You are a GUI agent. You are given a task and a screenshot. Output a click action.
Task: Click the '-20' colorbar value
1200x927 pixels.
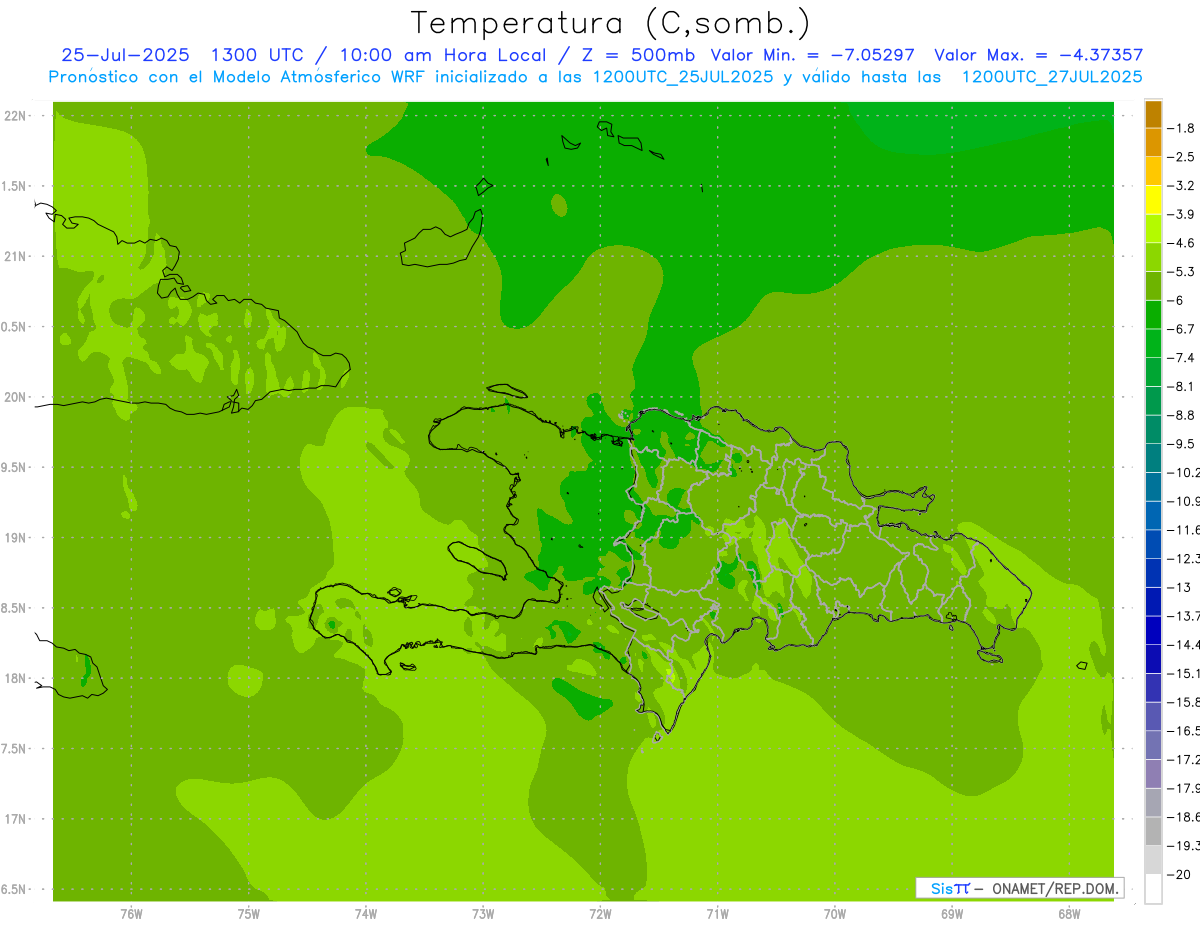tap(1180, 874)
